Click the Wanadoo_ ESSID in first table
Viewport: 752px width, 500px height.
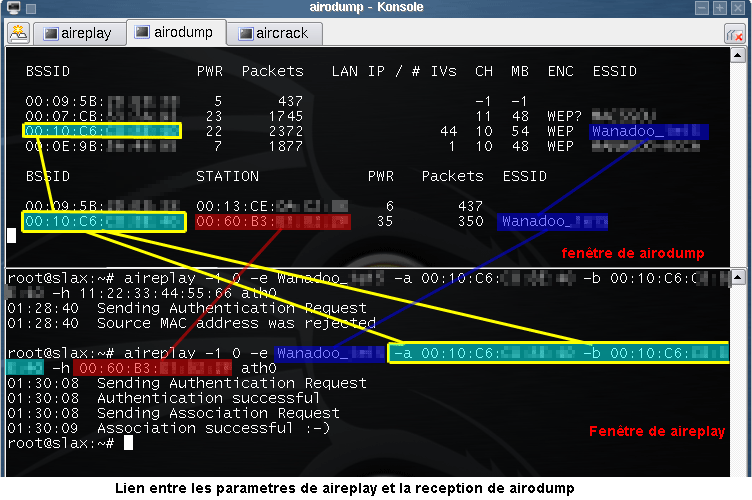(x=649, y=131)
